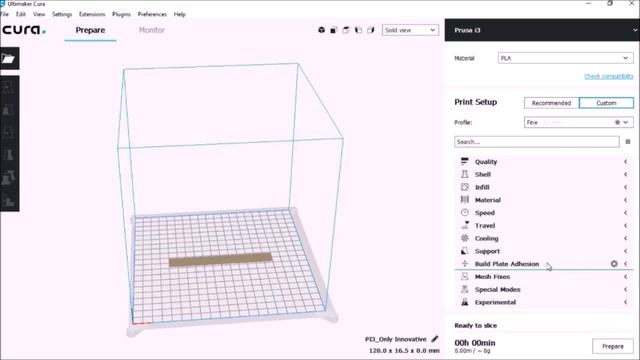Viewport: 640px width, 360px height.
Task: Select the Mirror tool in left sidebar
Action: click(x=9, y=155)
